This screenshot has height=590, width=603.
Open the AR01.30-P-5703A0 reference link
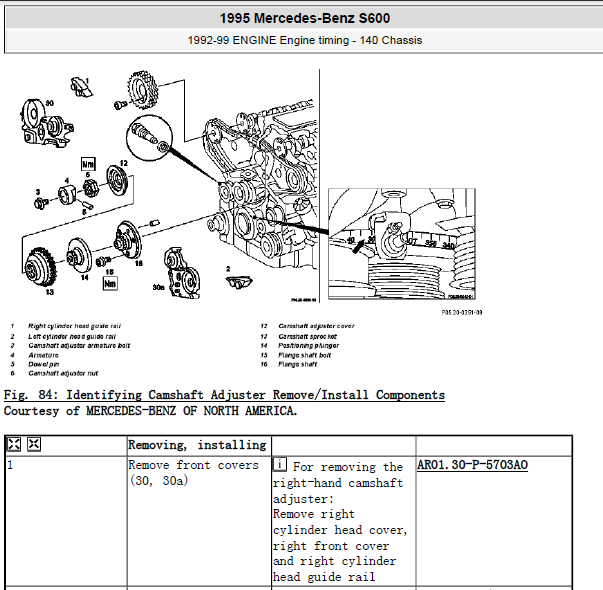click(x=472, y=465)
